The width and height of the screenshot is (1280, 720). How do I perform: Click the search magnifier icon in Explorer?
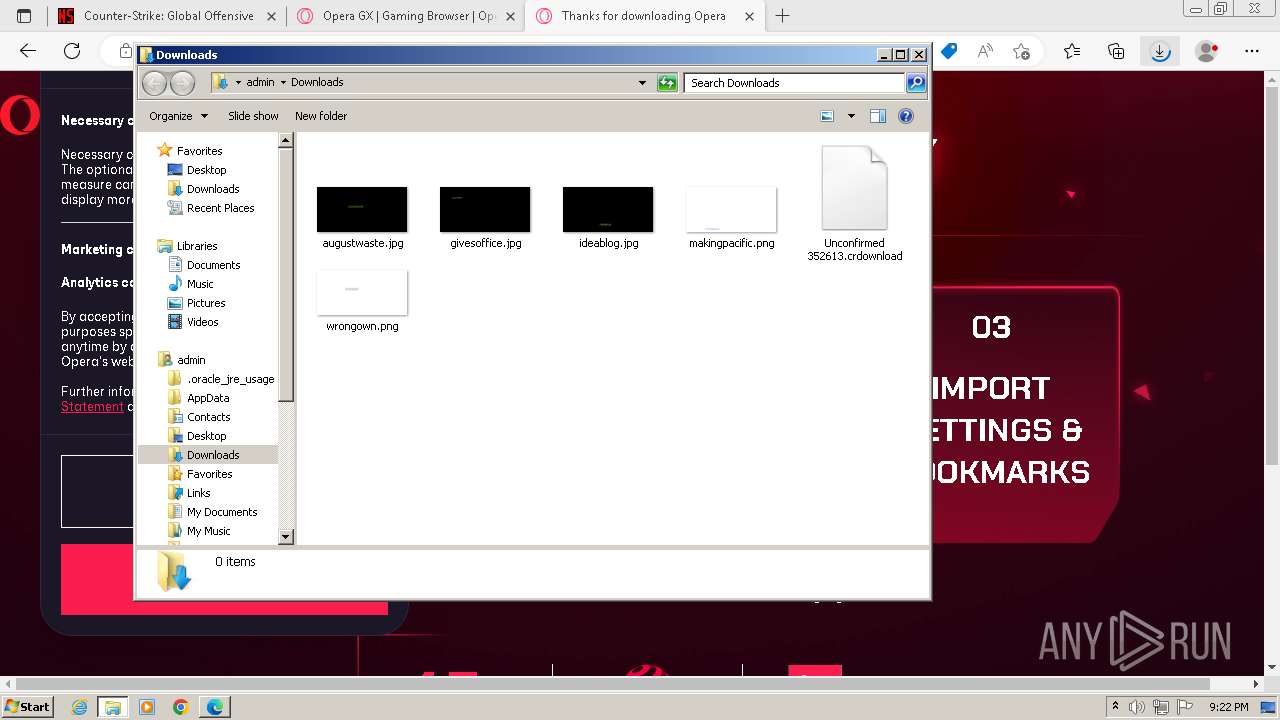[916, 83]
